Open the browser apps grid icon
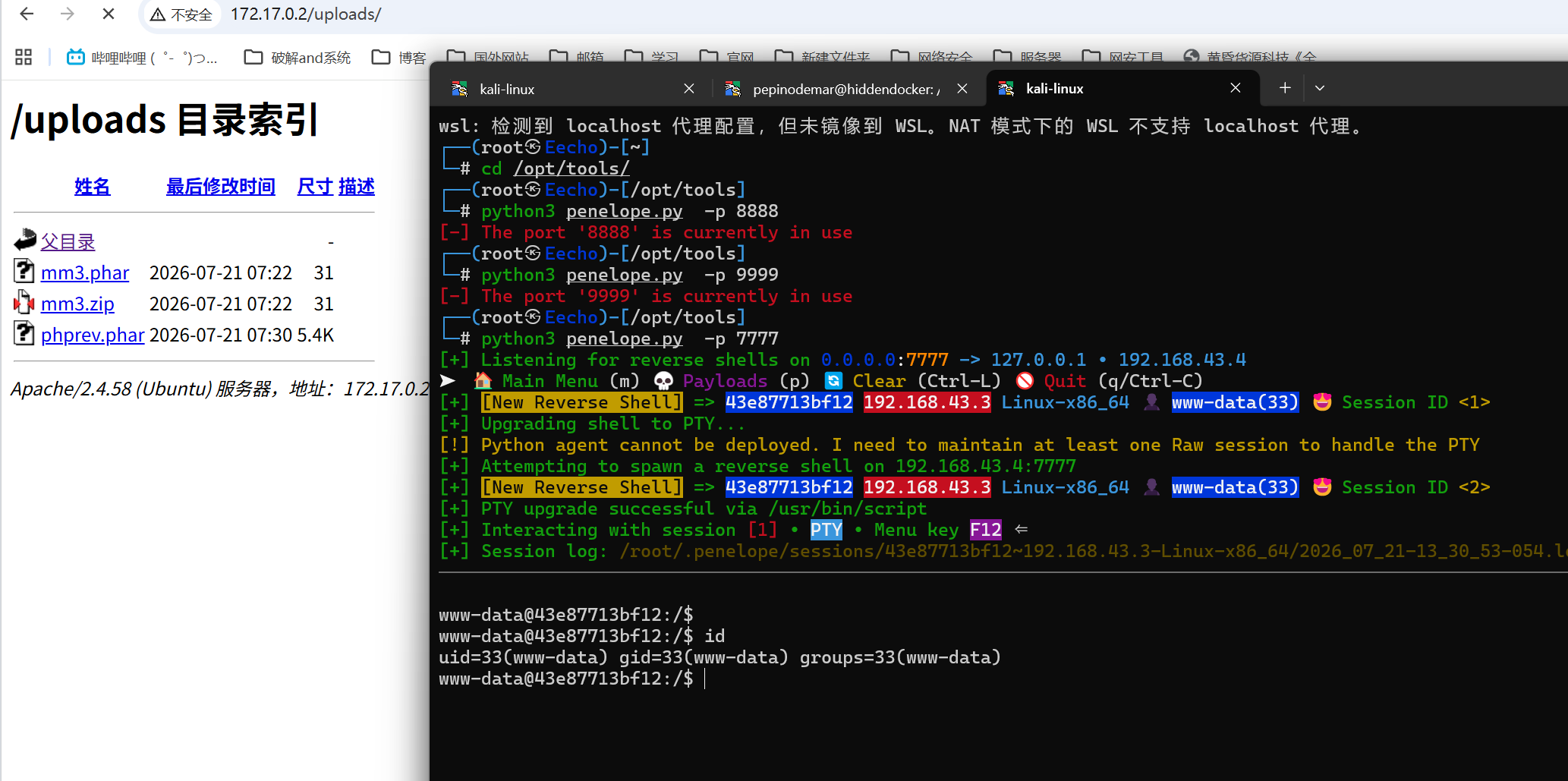The image size is (1568, 781). tap(24, 57)
